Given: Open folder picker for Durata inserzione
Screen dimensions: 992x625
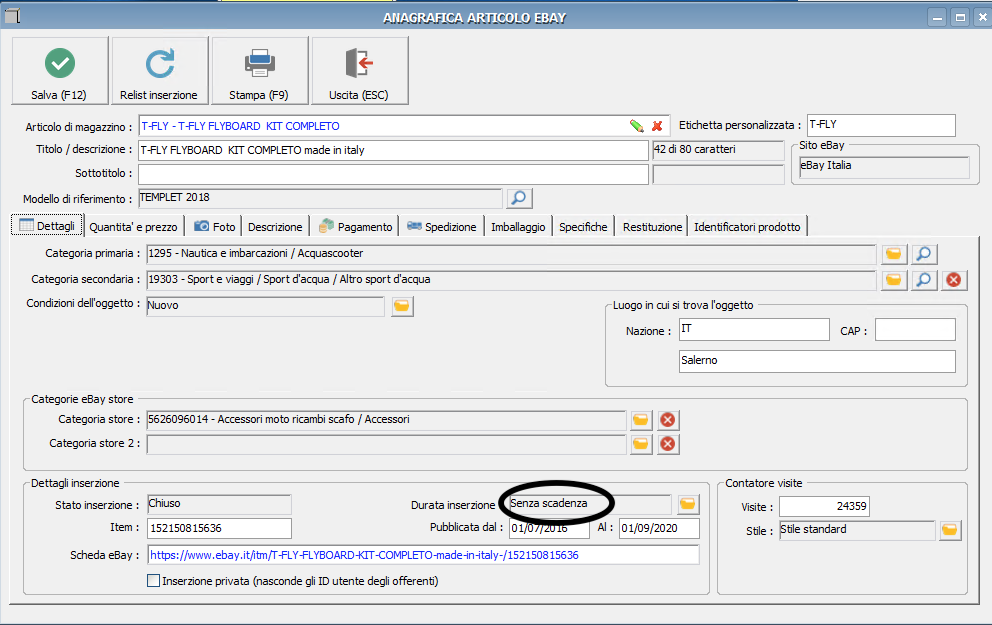Looking at the screenshot, I should pyautogui.click(x=688, y=504).
